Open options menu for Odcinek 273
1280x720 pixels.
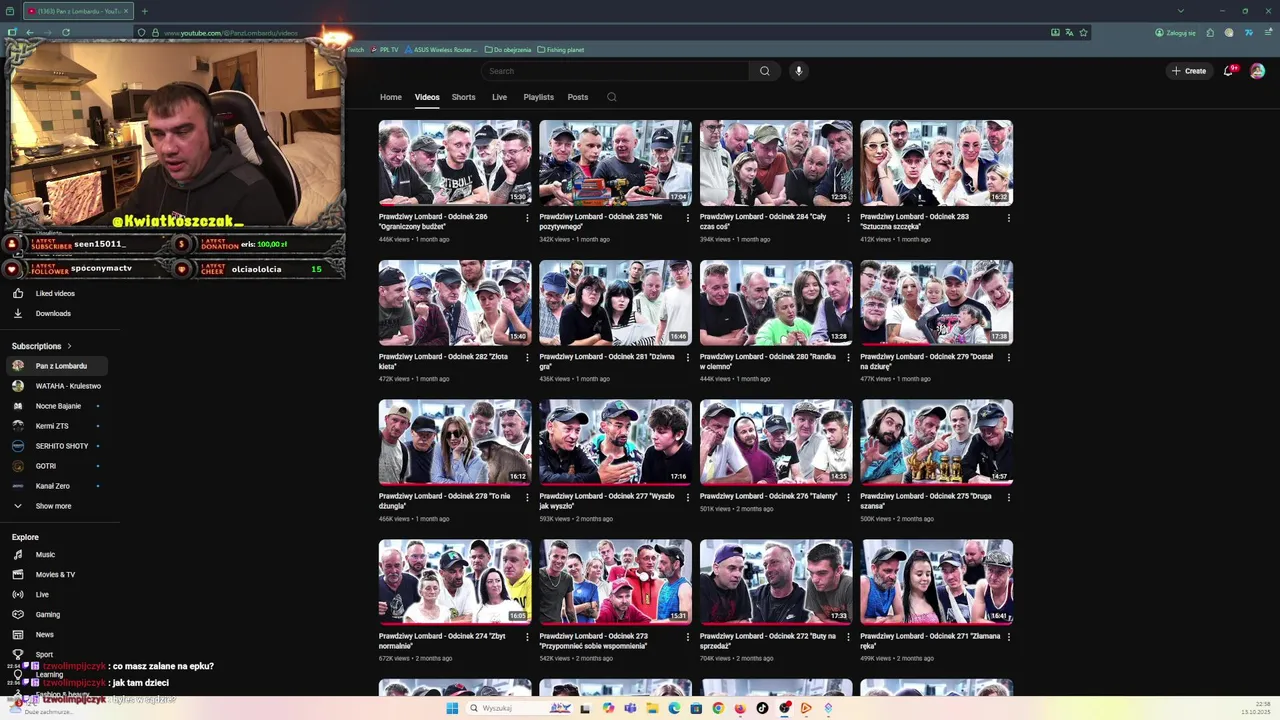tap(687, 637)
